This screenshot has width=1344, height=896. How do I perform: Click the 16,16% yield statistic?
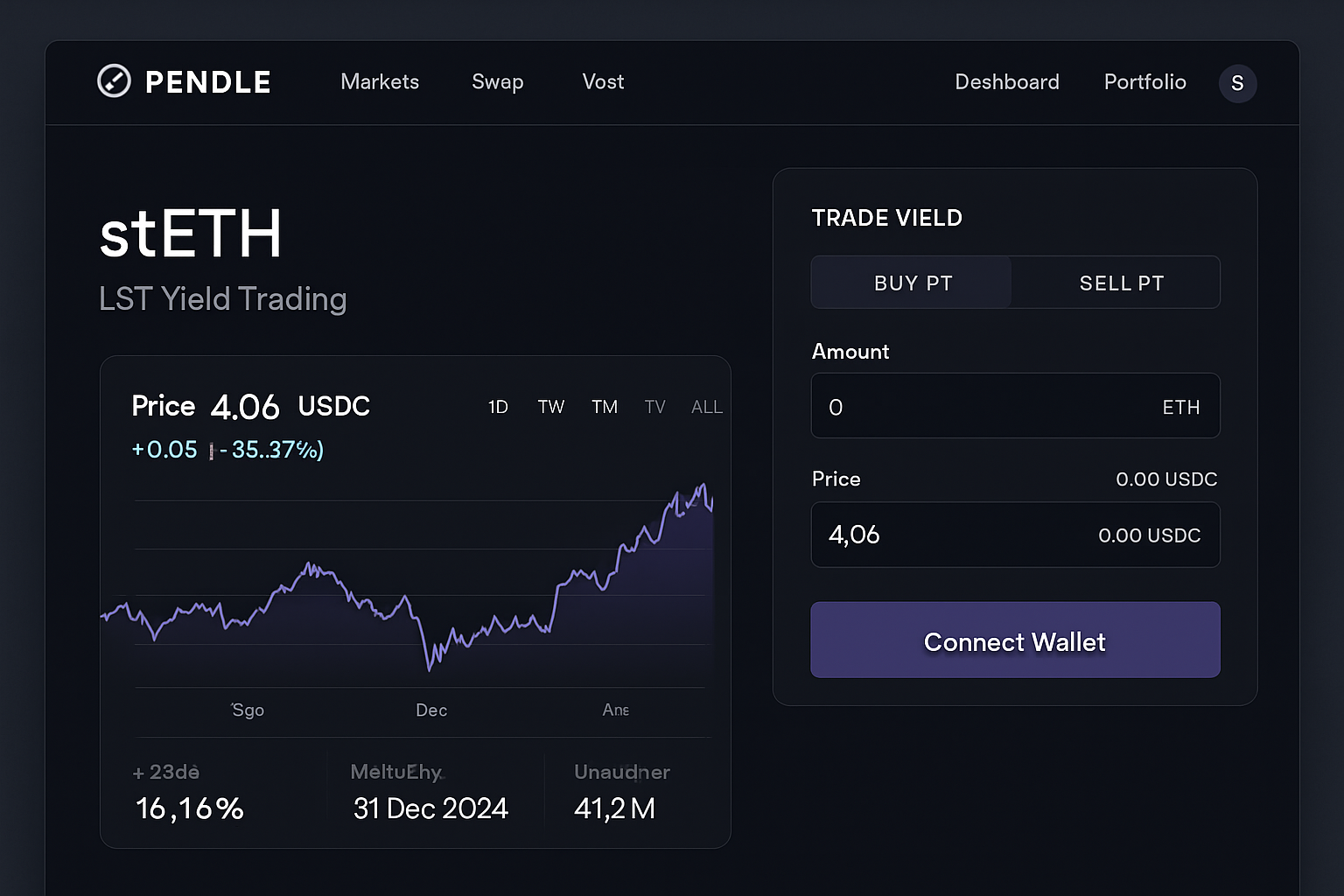[189, 808]
